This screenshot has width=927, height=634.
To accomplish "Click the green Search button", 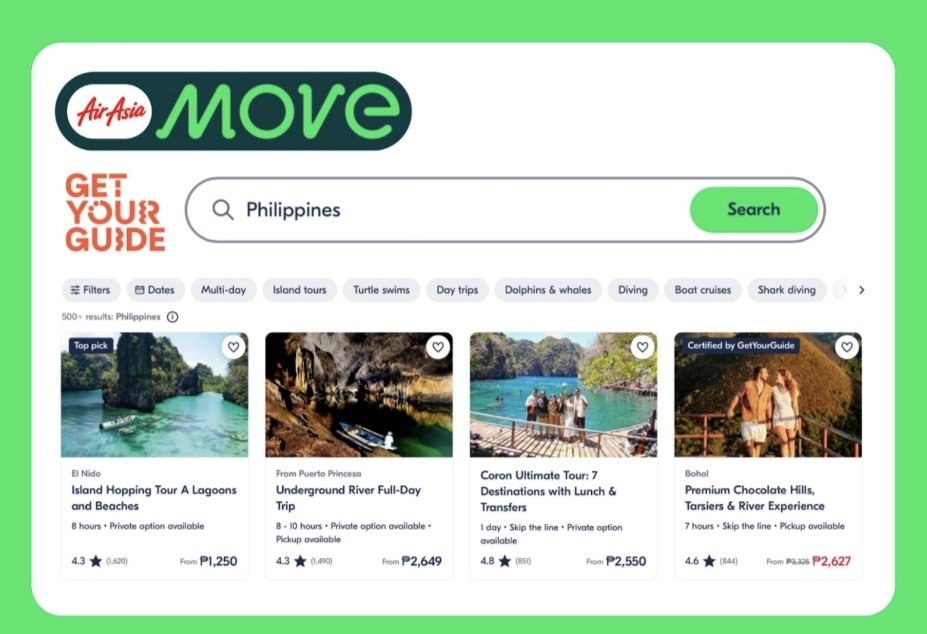I will pos(754,209).
